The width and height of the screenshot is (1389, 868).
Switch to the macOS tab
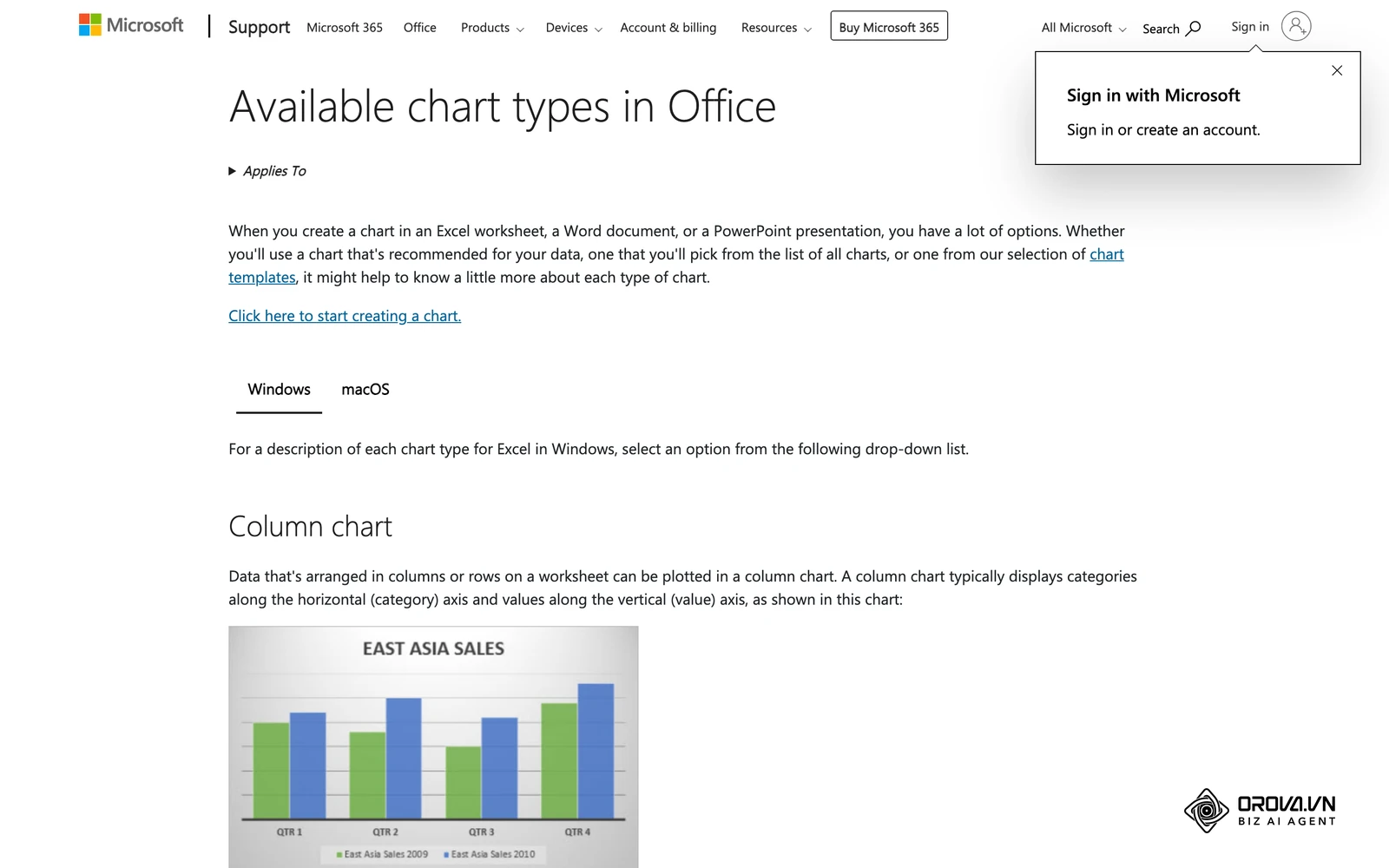[365, 390]
